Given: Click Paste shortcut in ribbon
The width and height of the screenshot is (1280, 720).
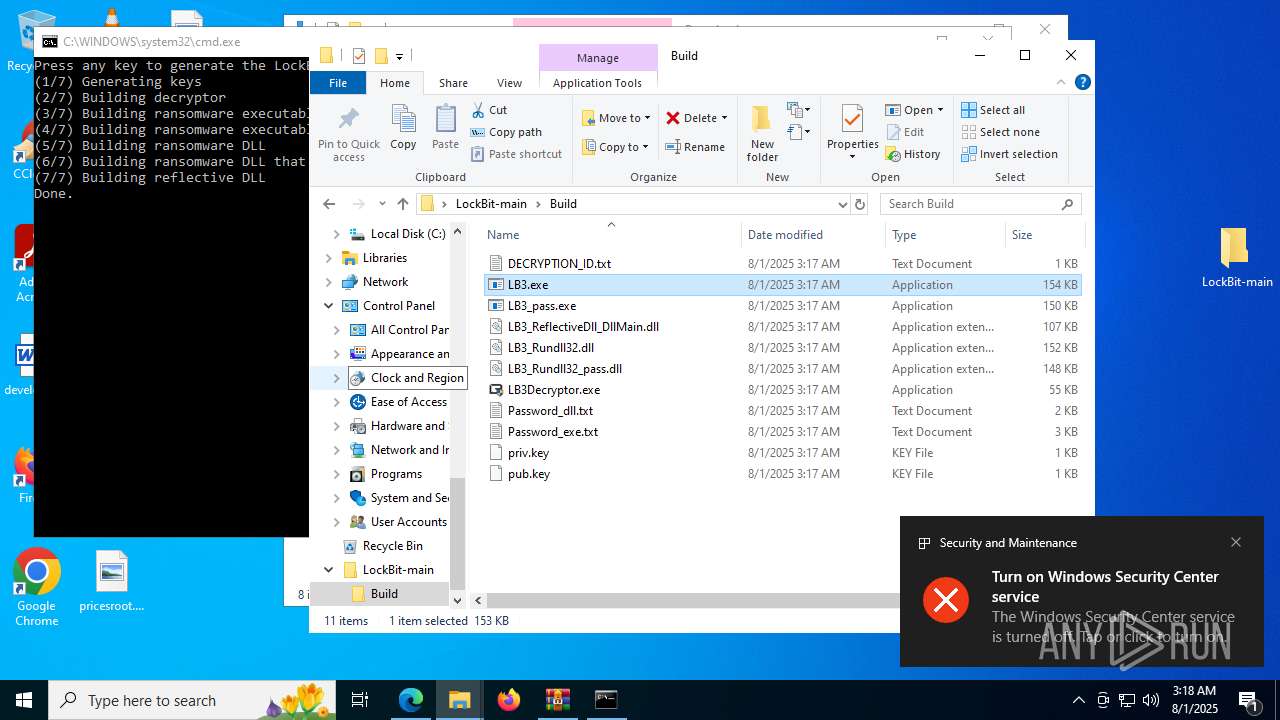Looking at the screenshot, I should (516, 154).
